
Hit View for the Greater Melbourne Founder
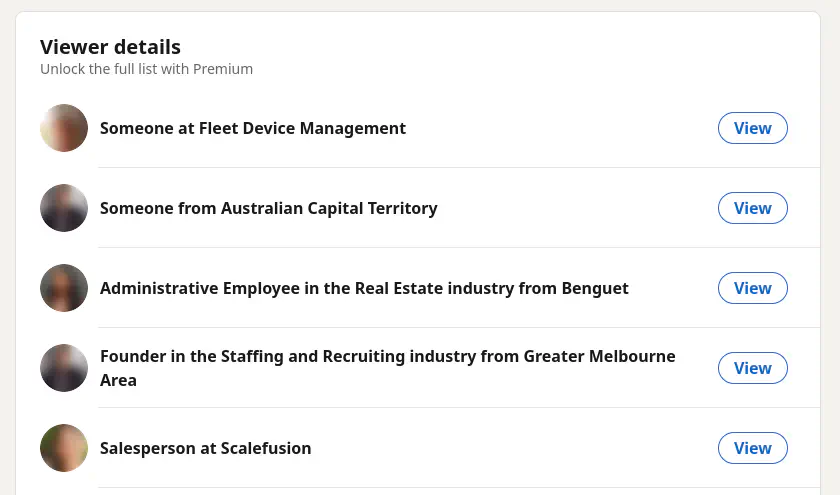pos(752,368)
